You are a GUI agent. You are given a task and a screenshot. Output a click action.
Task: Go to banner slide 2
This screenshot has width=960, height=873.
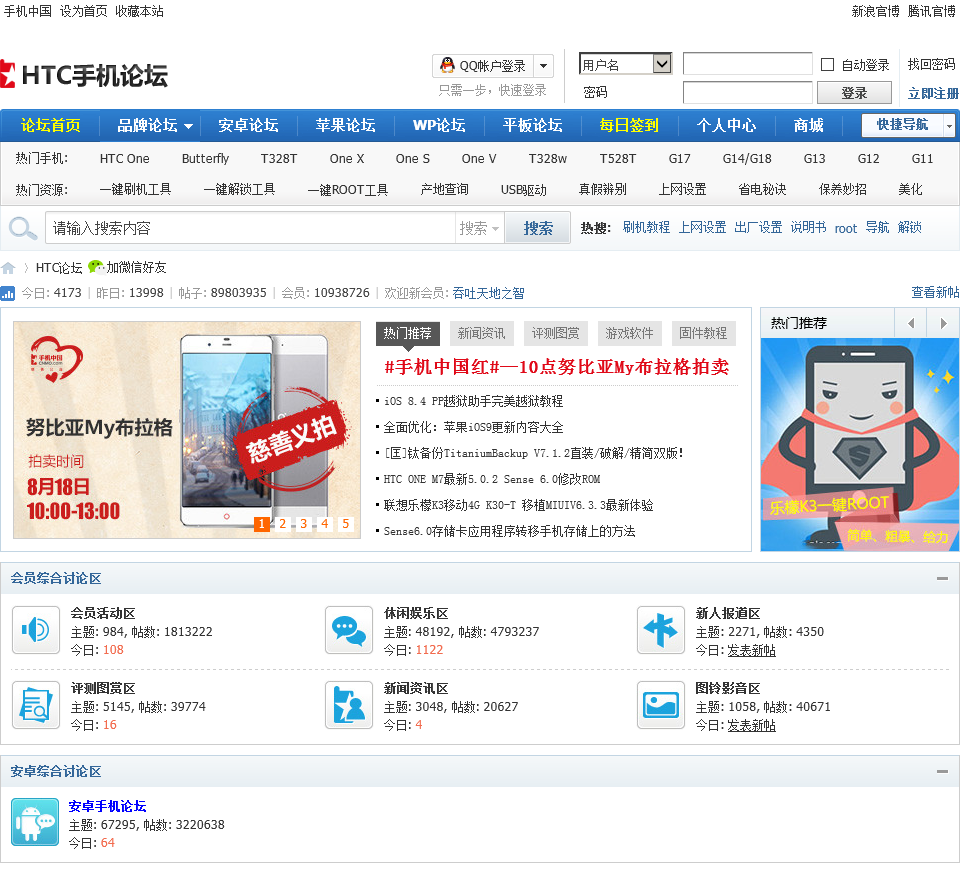(x=282, y=524)
